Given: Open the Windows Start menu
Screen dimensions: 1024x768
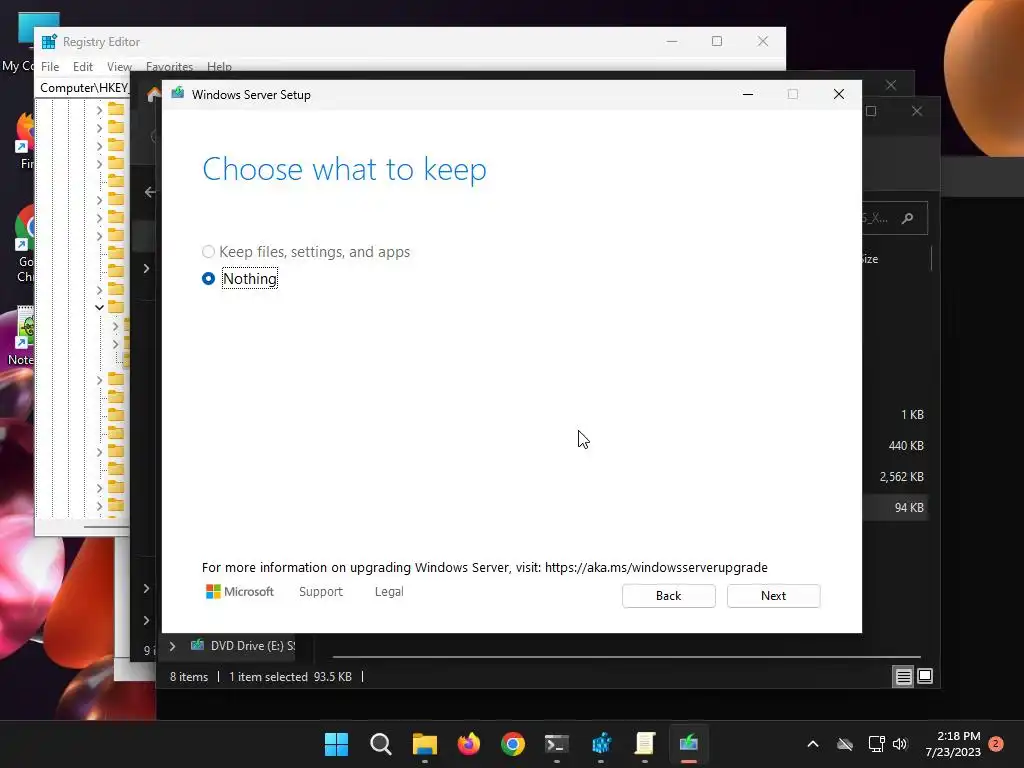Looking at the screenshot, I should (x=336, y=744).
